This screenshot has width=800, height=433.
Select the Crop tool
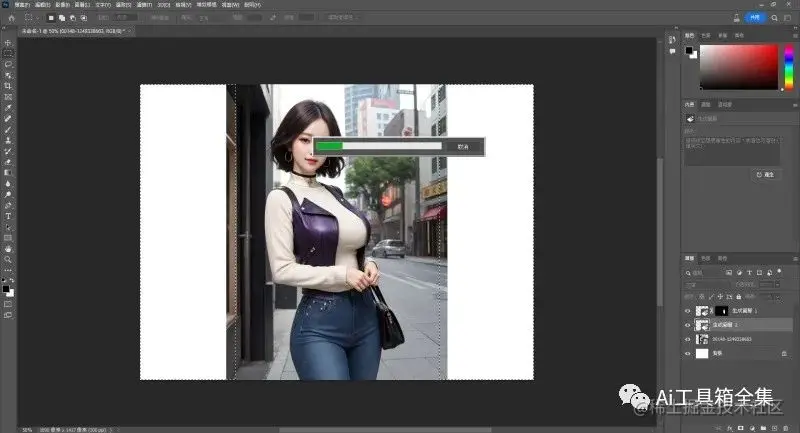point(8,86)
